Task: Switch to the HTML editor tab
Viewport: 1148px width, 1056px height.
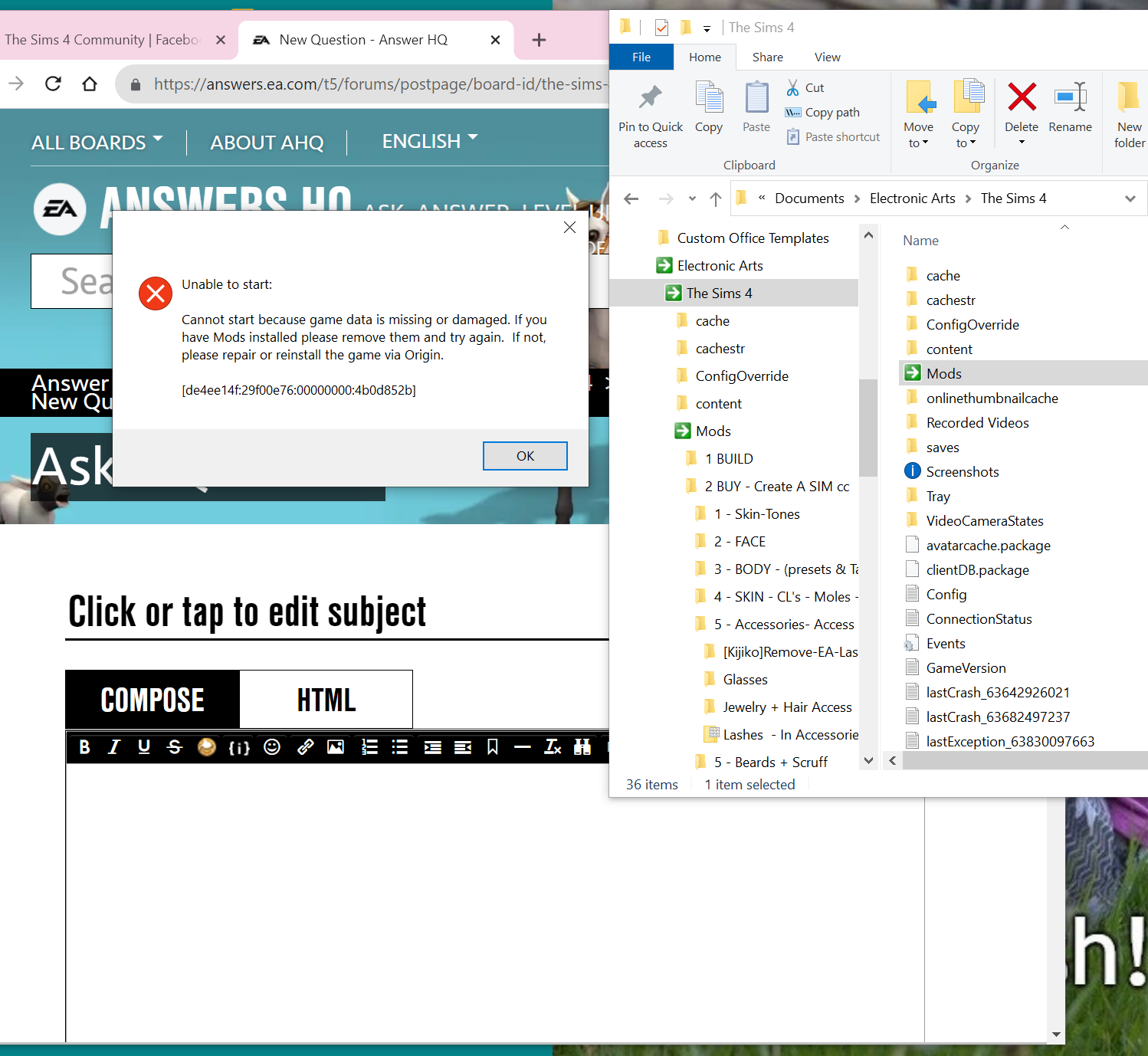Action: click(326, 700)
